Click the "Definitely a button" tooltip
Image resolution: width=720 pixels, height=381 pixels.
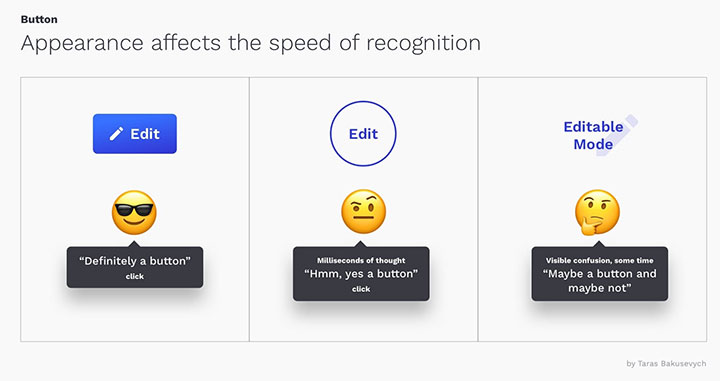135,267
